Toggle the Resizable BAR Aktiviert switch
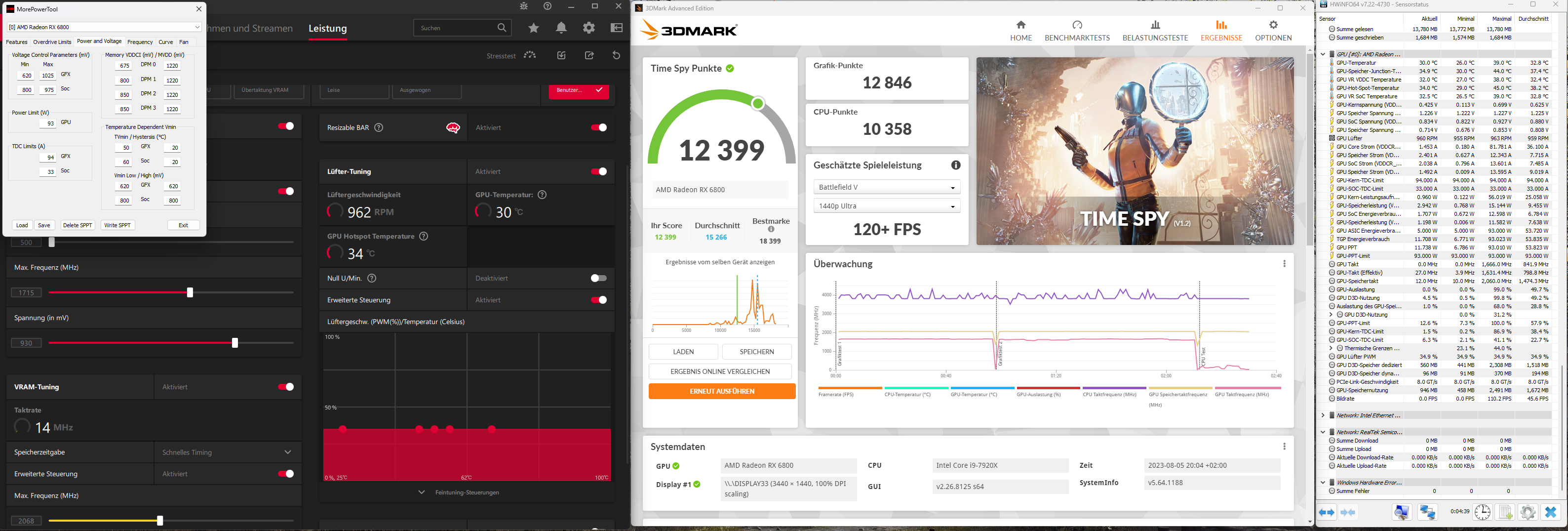Image resolution: width=1568 pixels, height=531 pixels. click(599, 127)
